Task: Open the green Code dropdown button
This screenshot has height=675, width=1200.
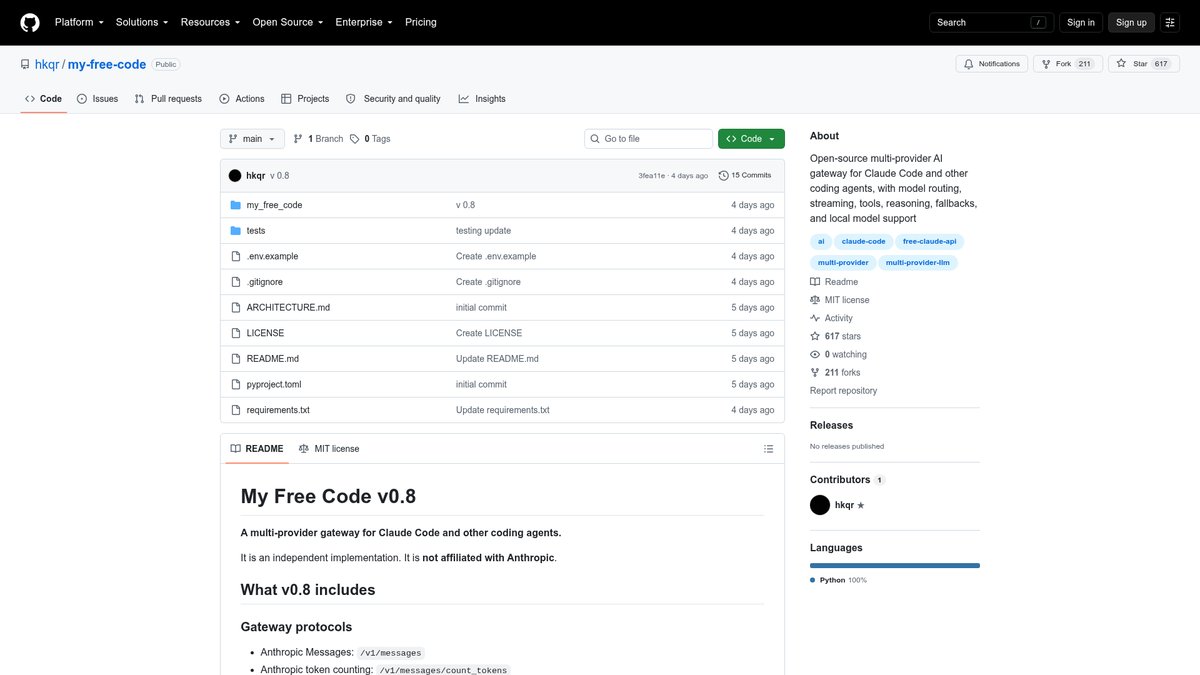Action: (751, 139)
